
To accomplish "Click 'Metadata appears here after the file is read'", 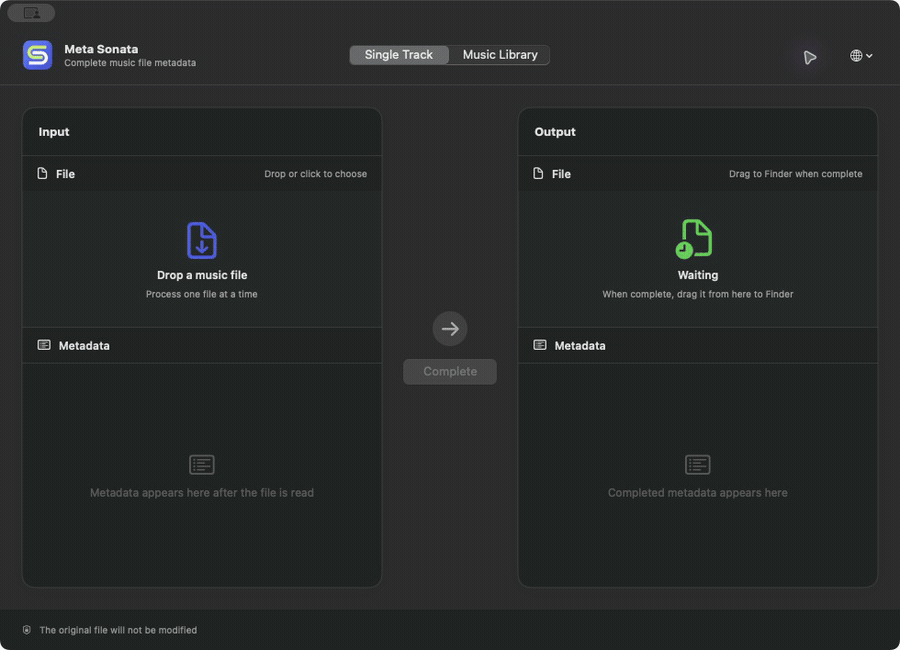I will [x=202, y=493].
